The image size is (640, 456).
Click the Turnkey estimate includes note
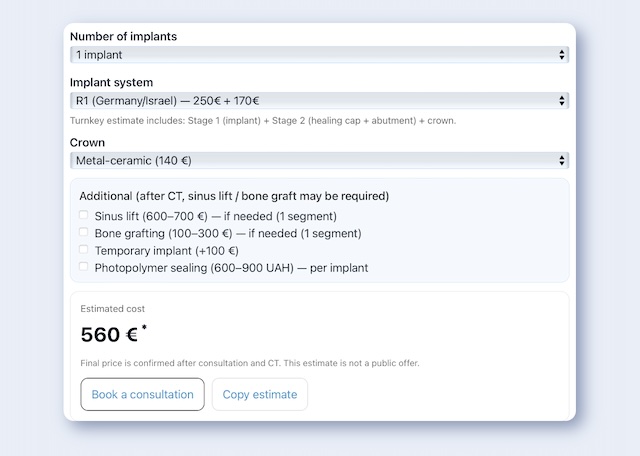262,121
